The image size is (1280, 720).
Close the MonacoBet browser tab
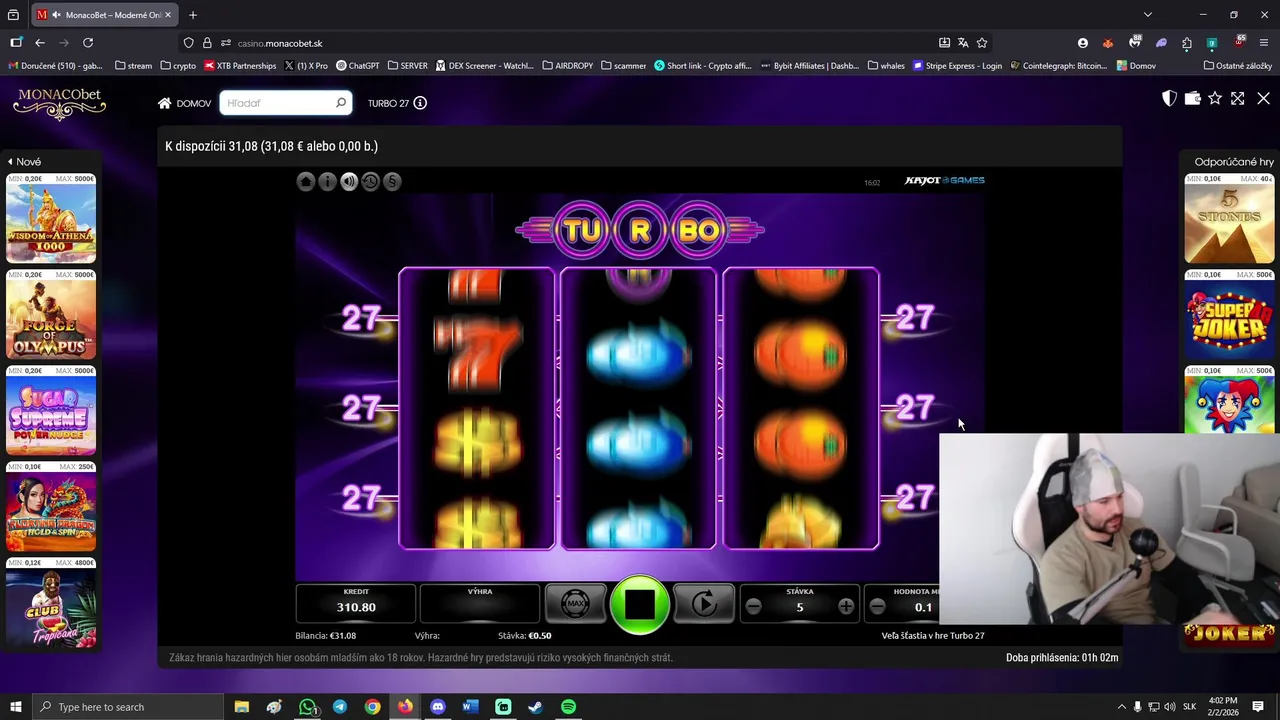pyautogui.click(x=168, y=15)
